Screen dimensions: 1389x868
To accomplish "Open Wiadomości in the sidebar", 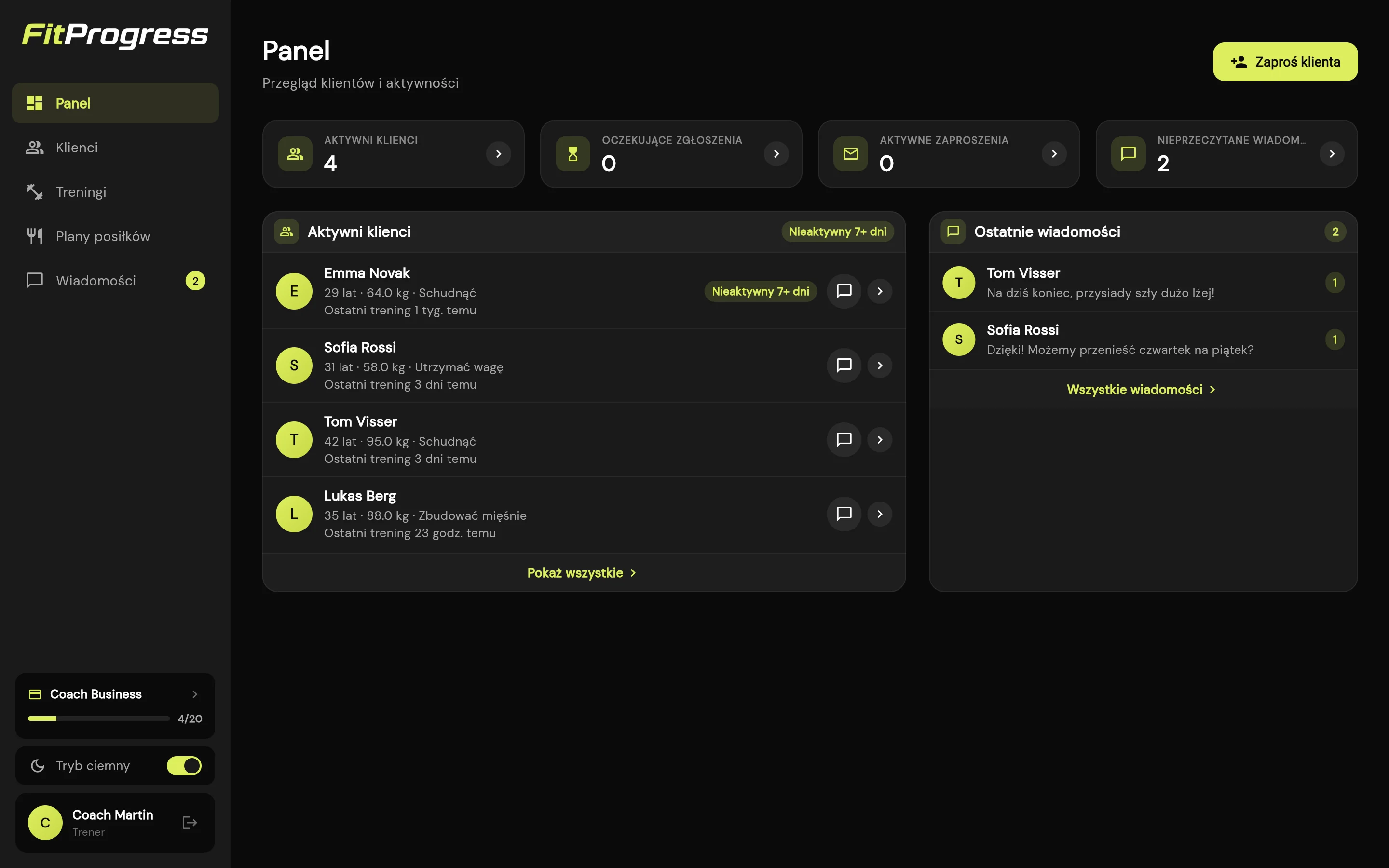I will [x=115, y=281].
